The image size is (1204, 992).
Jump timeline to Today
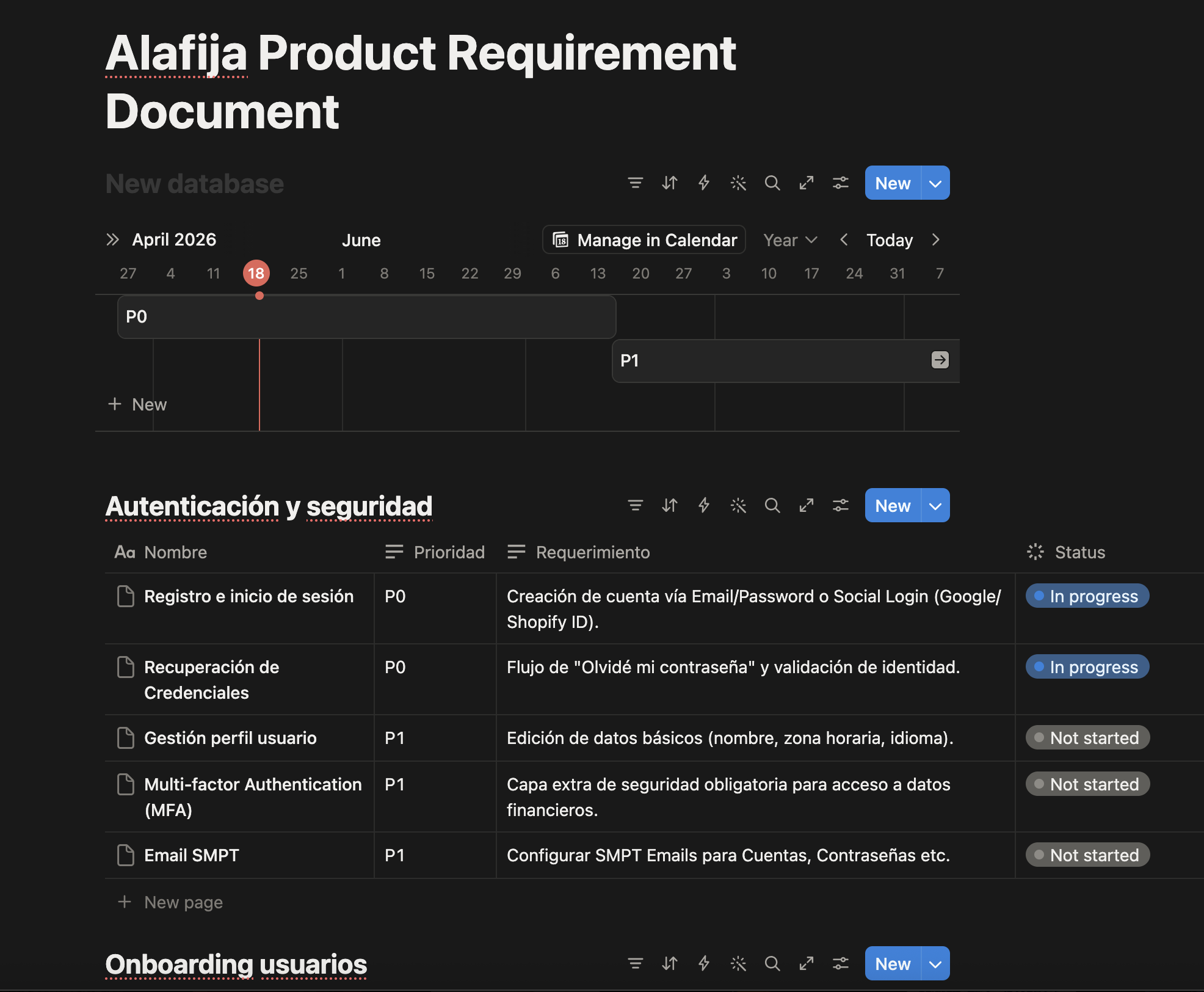(890, 240)
